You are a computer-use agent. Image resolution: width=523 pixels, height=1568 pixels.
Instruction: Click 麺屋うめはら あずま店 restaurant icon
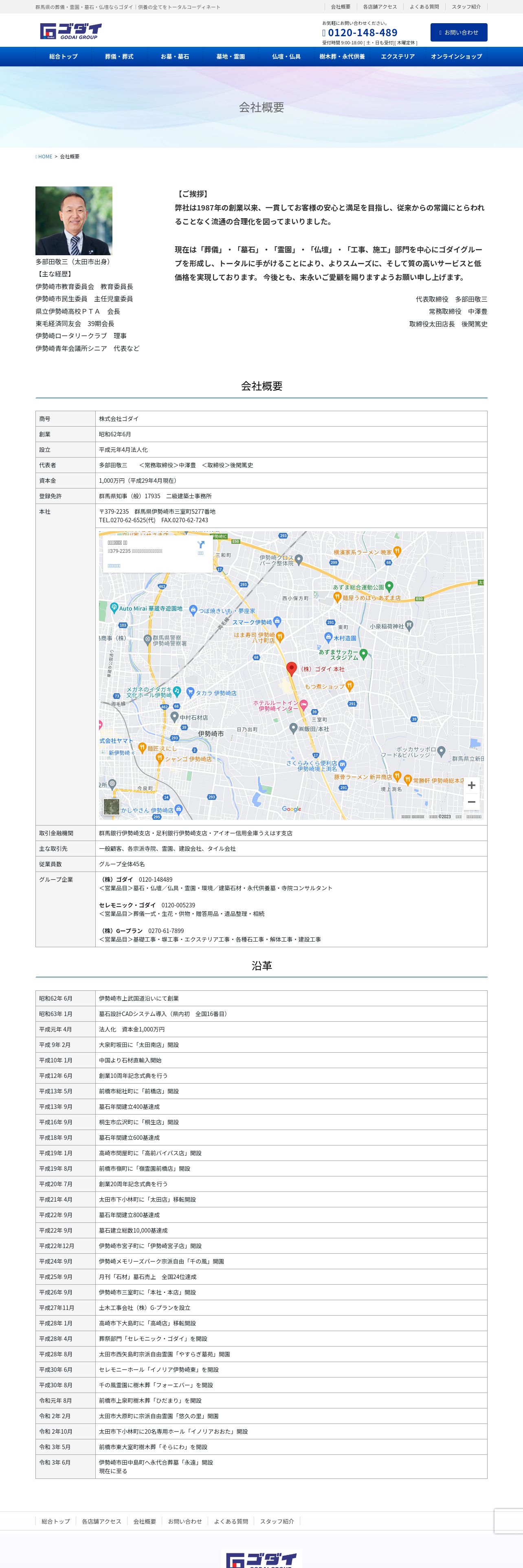click(x=337, y=598)
